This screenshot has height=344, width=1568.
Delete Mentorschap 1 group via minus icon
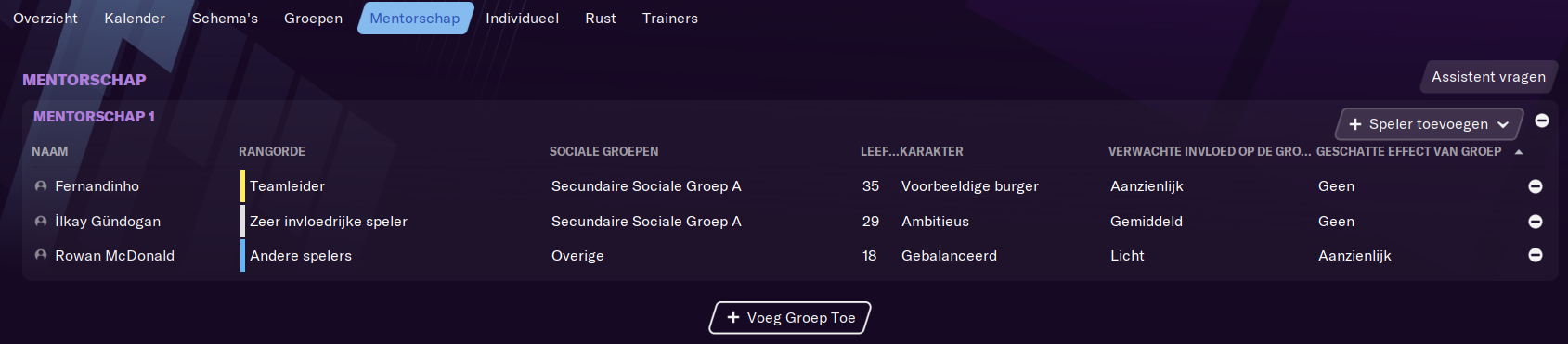pos(1542,121)
